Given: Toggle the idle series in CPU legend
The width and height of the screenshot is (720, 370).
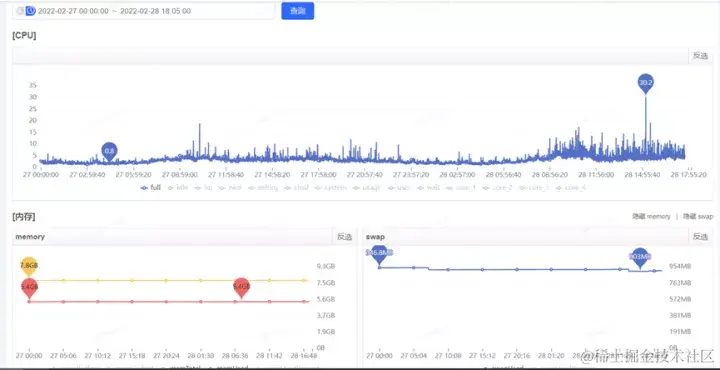Looking at the screenshot, I should (x=178, y=188).
